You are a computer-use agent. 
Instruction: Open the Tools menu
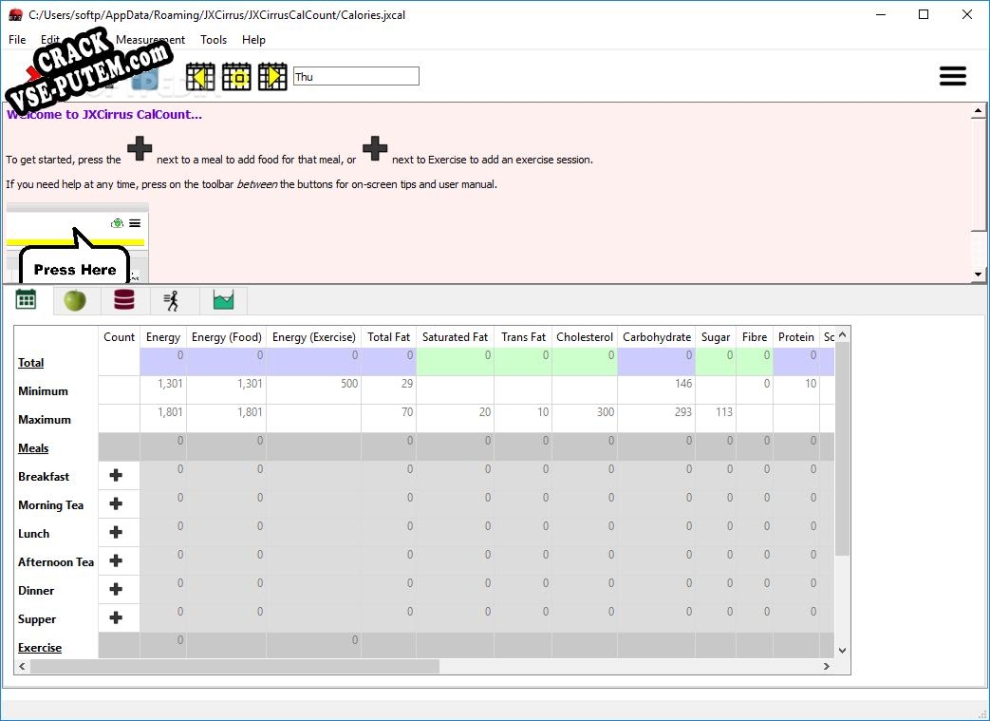pyautogui.click(x=213, y=40)
